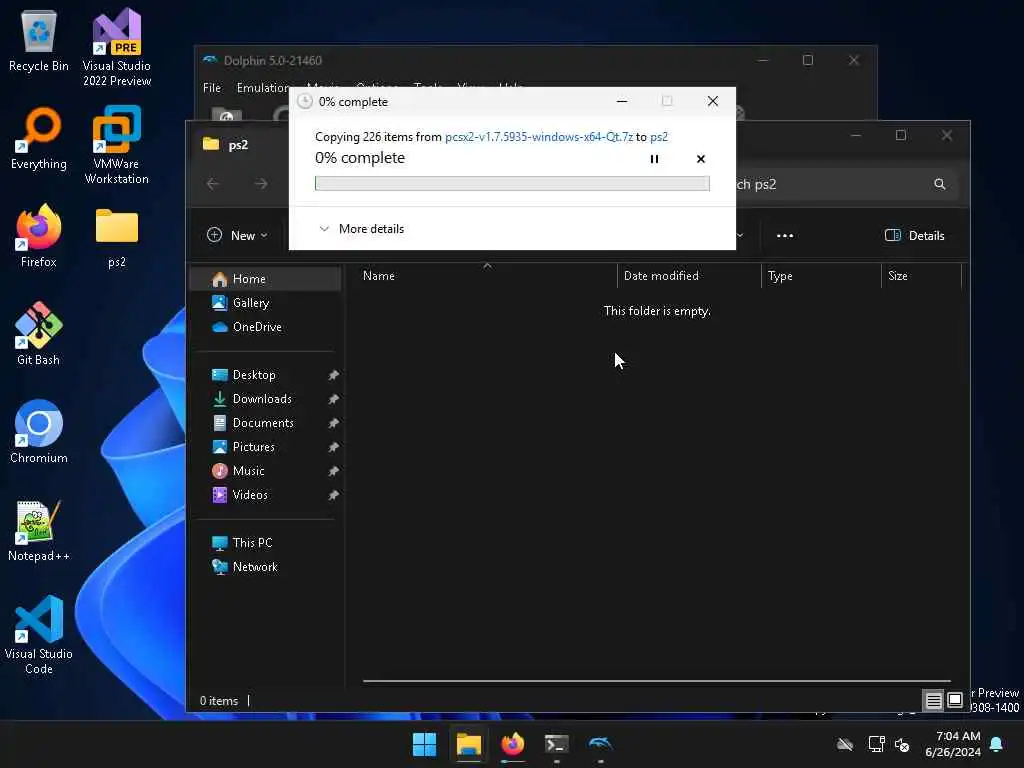Go forward using Explorer's forward arrow
This screenshot has width=1024, height=768.
point(261,184)
